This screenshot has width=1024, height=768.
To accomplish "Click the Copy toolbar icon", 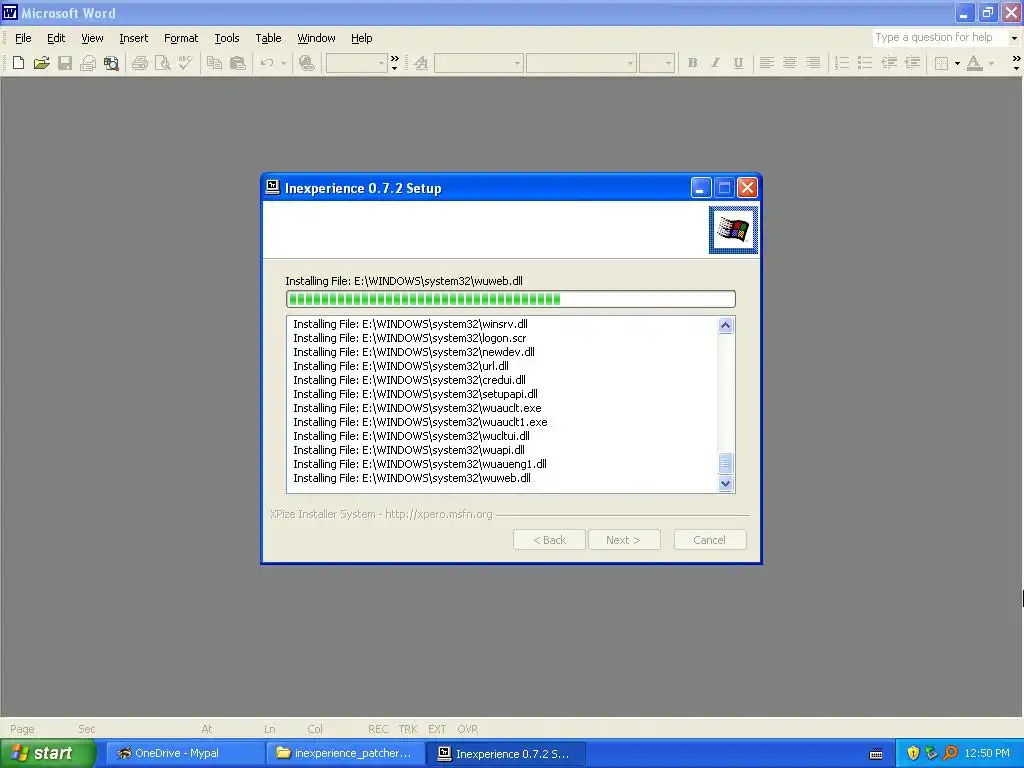I will click(x=214, y=63).
